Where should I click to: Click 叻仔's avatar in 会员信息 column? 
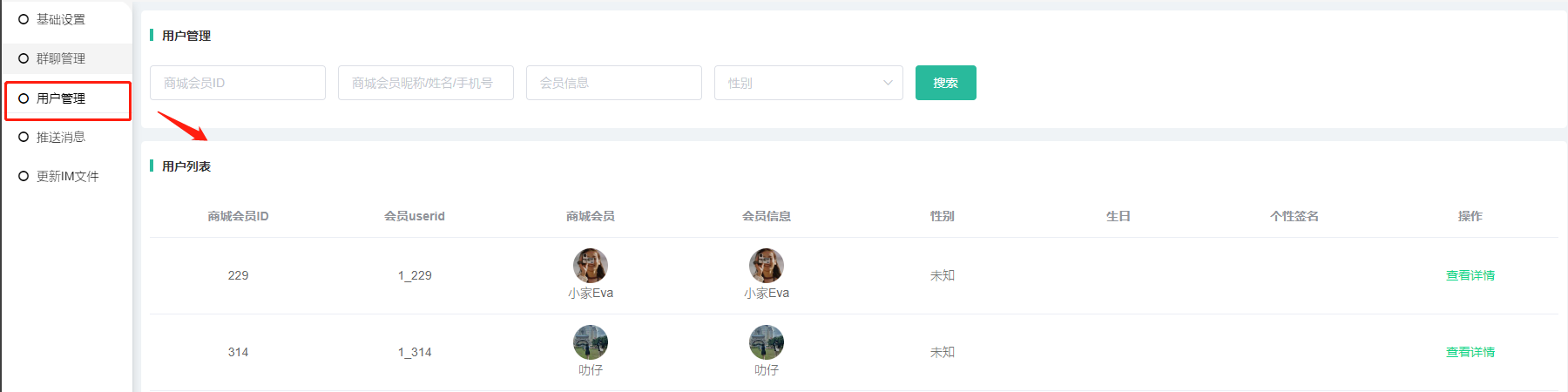(x=767, y=342)
